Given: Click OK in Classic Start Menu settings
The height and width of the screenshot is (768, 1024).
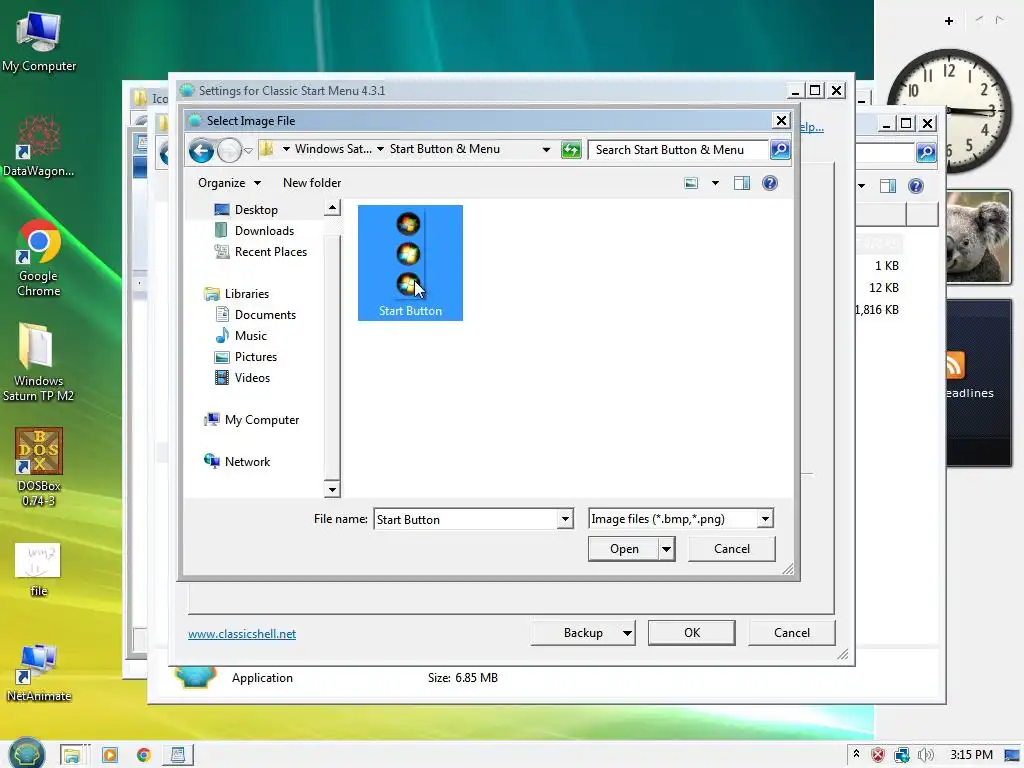Looking at the screenshot, I should [x=692, y=633].
